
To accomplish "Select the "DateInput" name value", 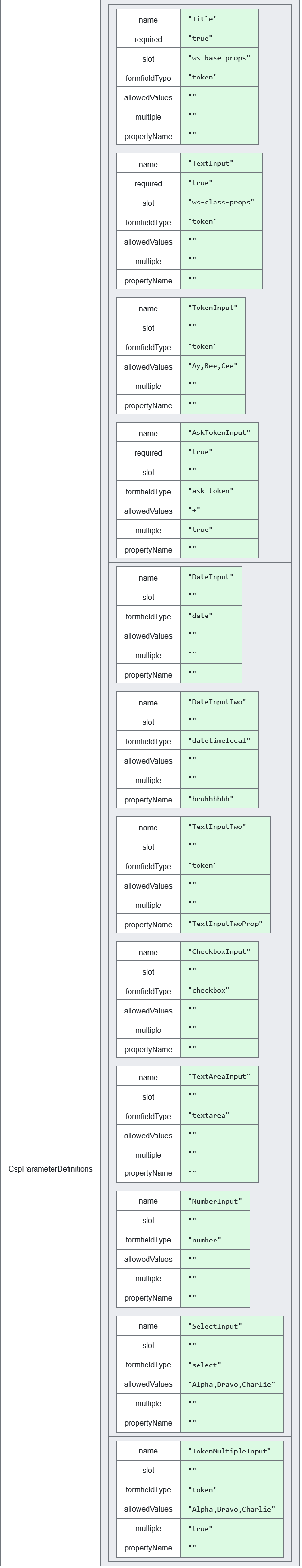I will pyautogui.click(x=210, y=576).
